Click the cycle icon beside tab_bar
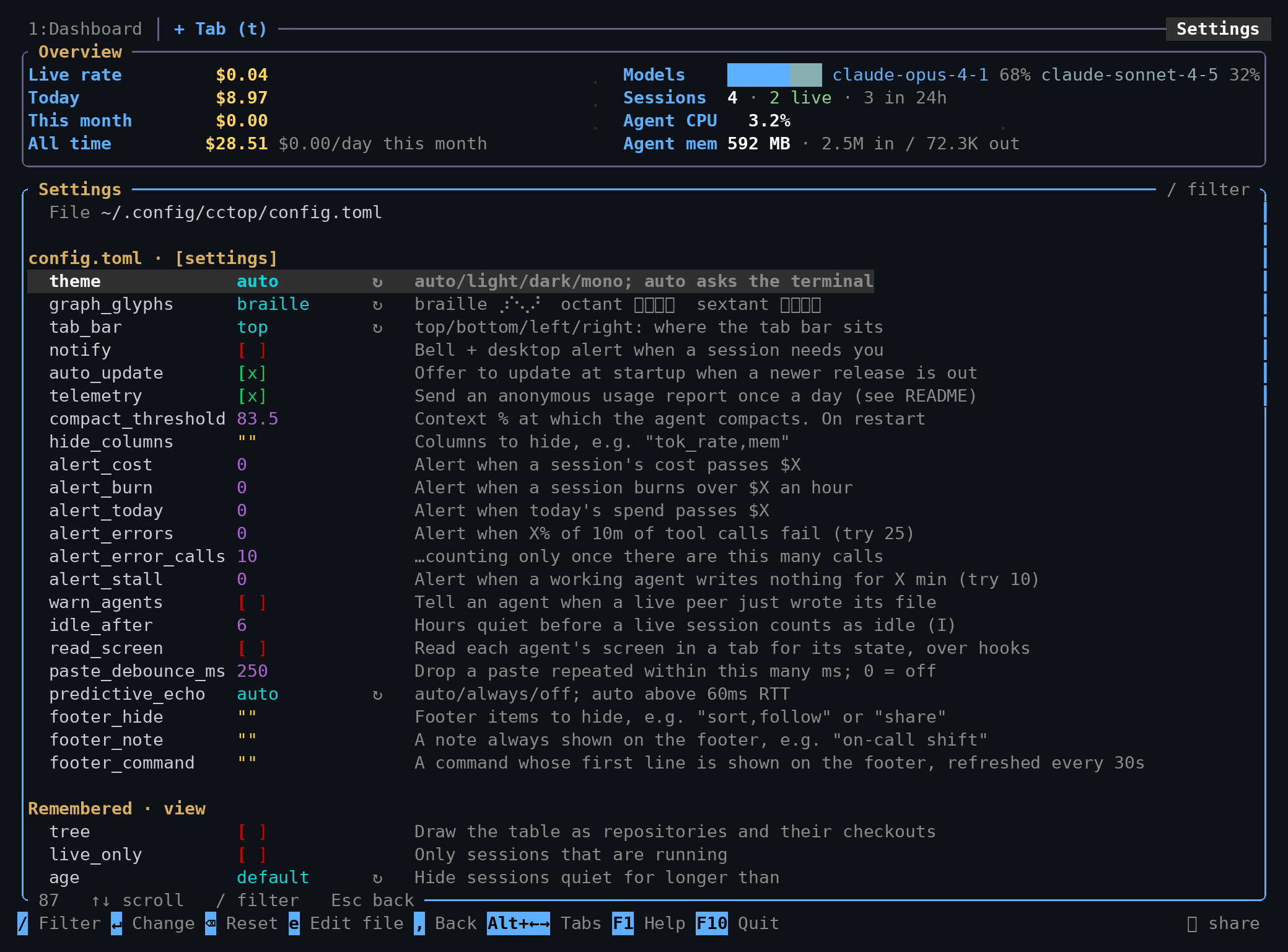 377,328
